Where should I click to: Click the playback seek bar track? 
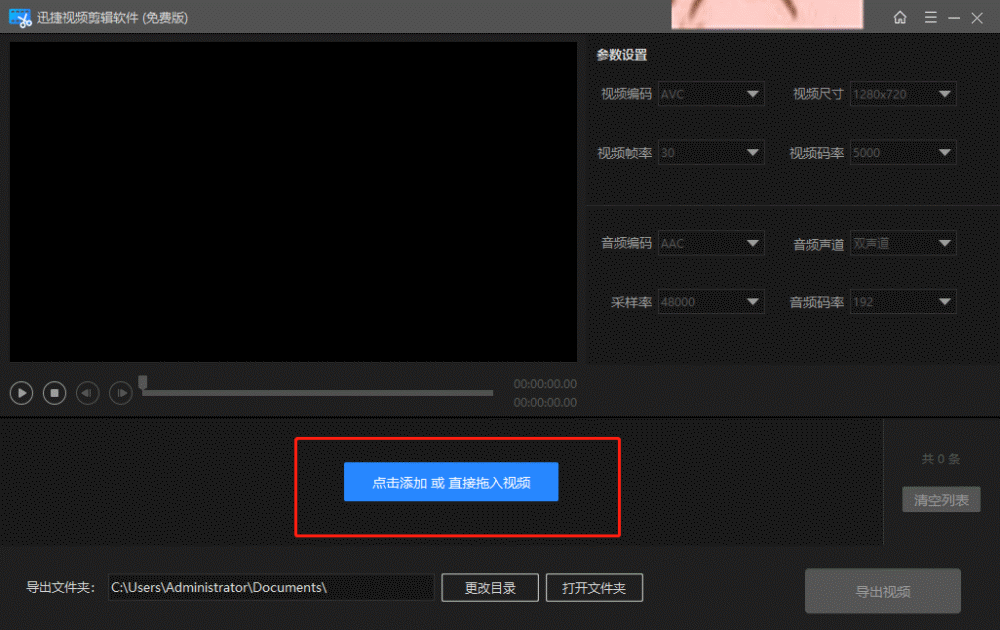318,393
